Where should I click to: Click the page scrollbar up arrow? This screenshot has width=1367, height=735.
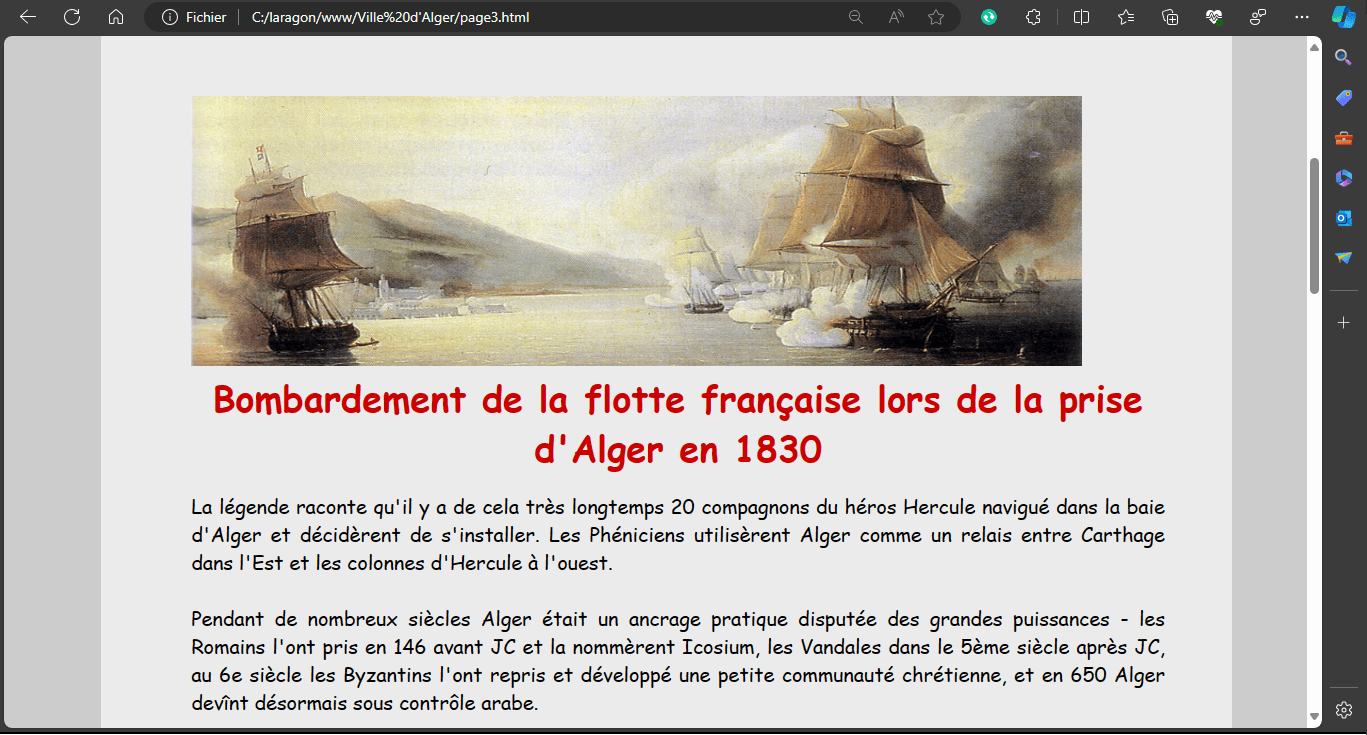point(1315,48)
